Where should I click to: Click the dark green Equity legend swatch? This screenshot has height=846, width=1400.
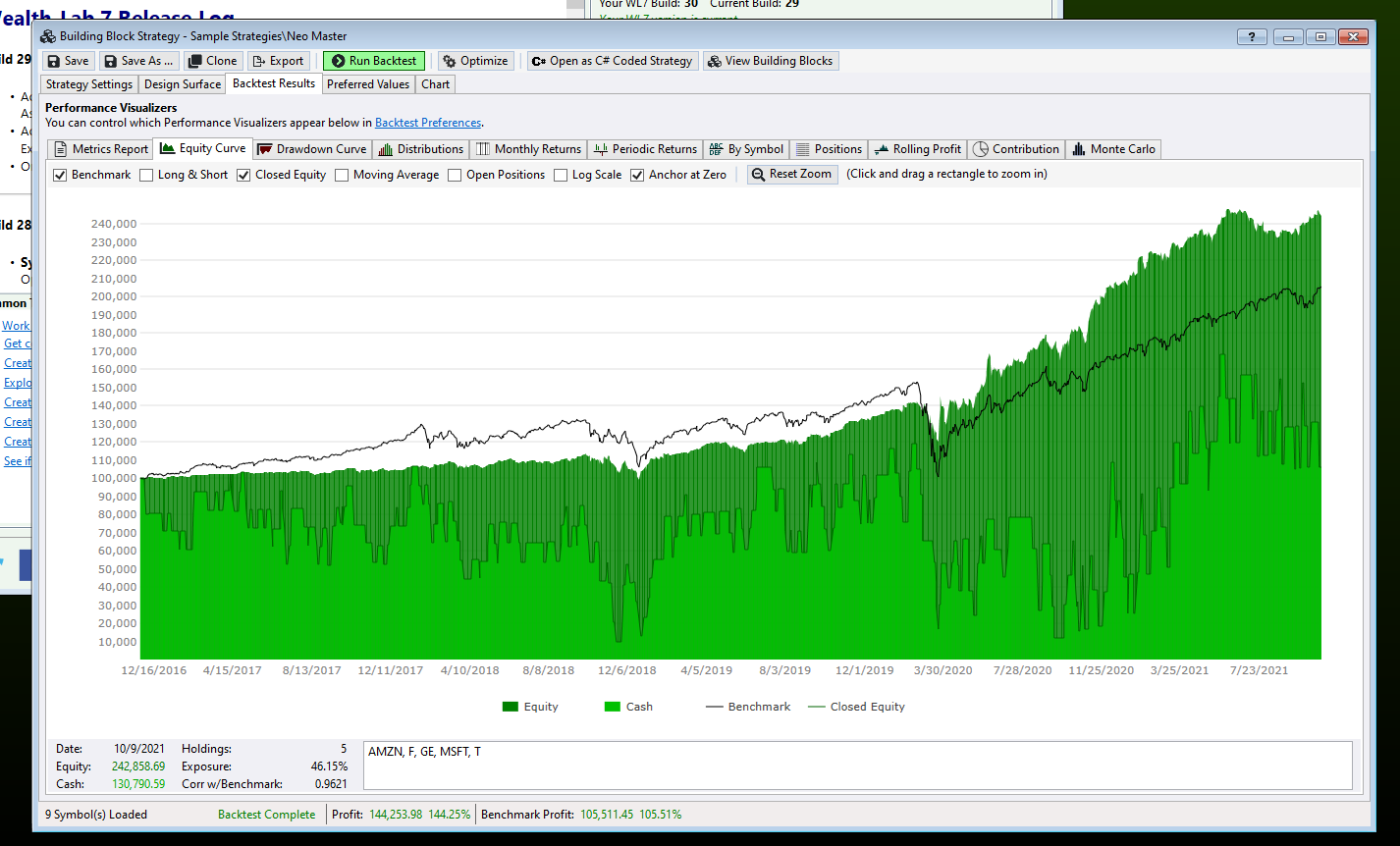click(510, 707)
